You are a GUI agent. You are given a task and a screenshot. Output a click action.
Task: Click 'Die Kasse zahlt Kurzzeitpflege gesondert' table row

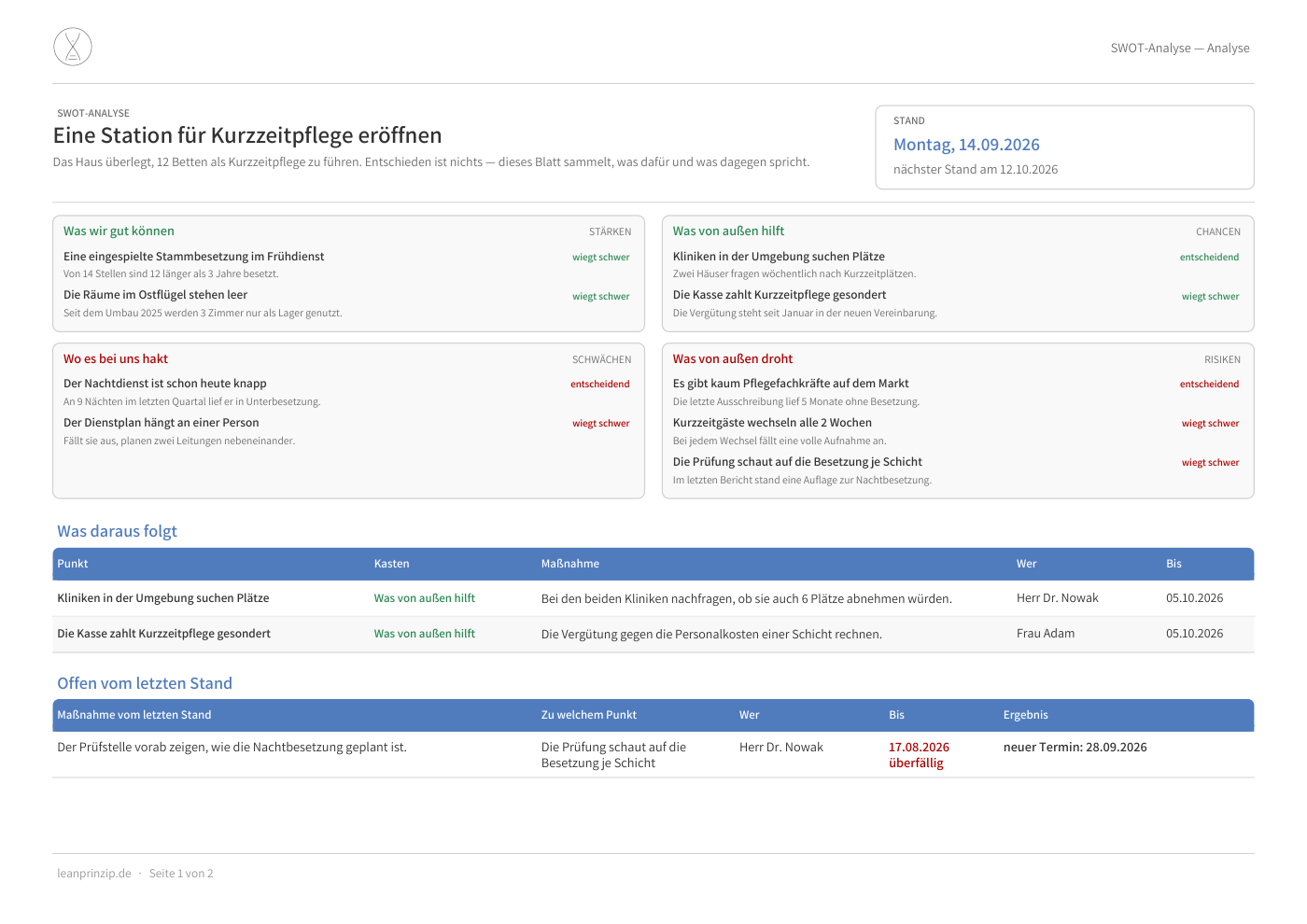tap(653, 634)
